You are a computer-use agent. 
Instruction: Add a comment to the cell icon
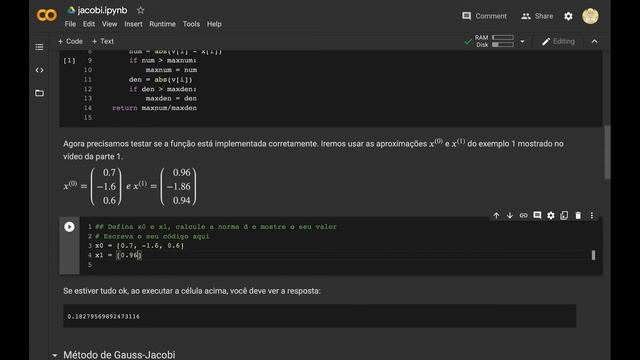(x=537, y=216)
